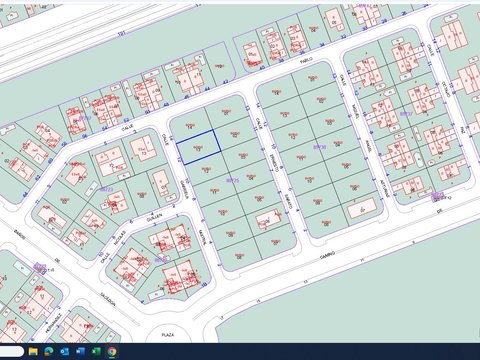Click the OCTAVIO street label
This screenshot has height=360, width=480.
(445, 89)
